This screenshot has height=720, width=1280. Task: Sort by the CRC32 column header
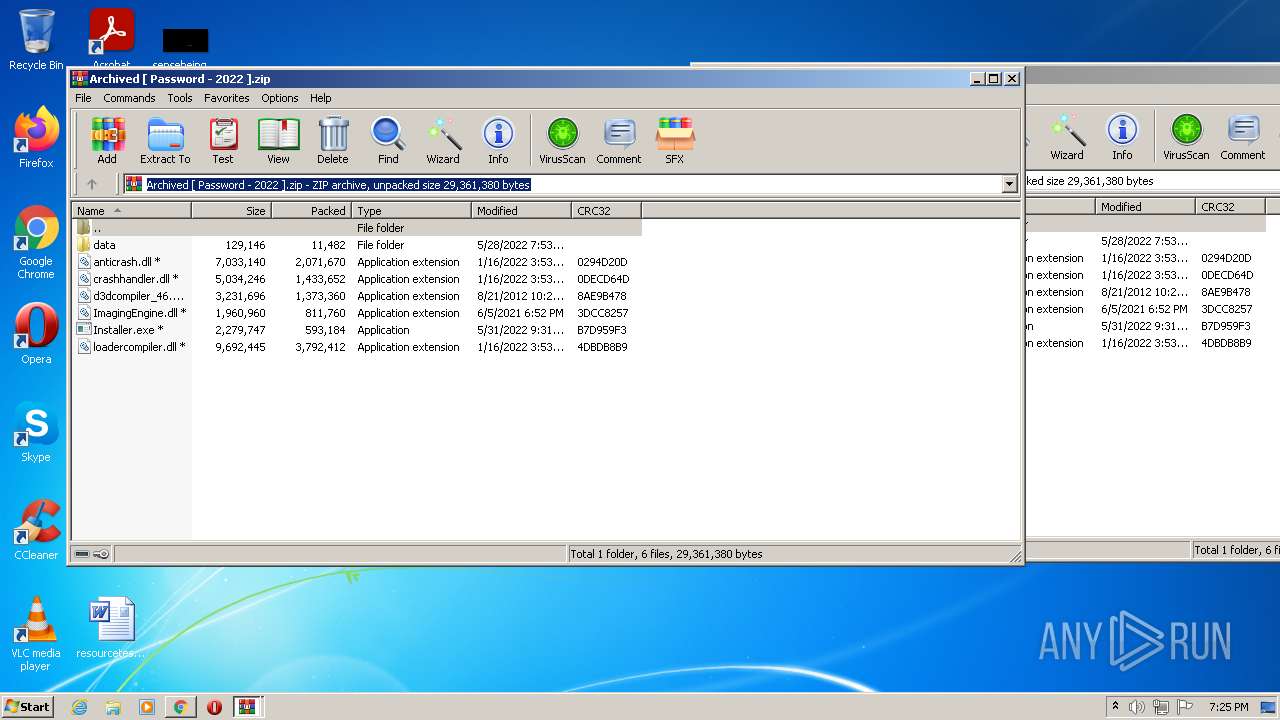[607, 211]
